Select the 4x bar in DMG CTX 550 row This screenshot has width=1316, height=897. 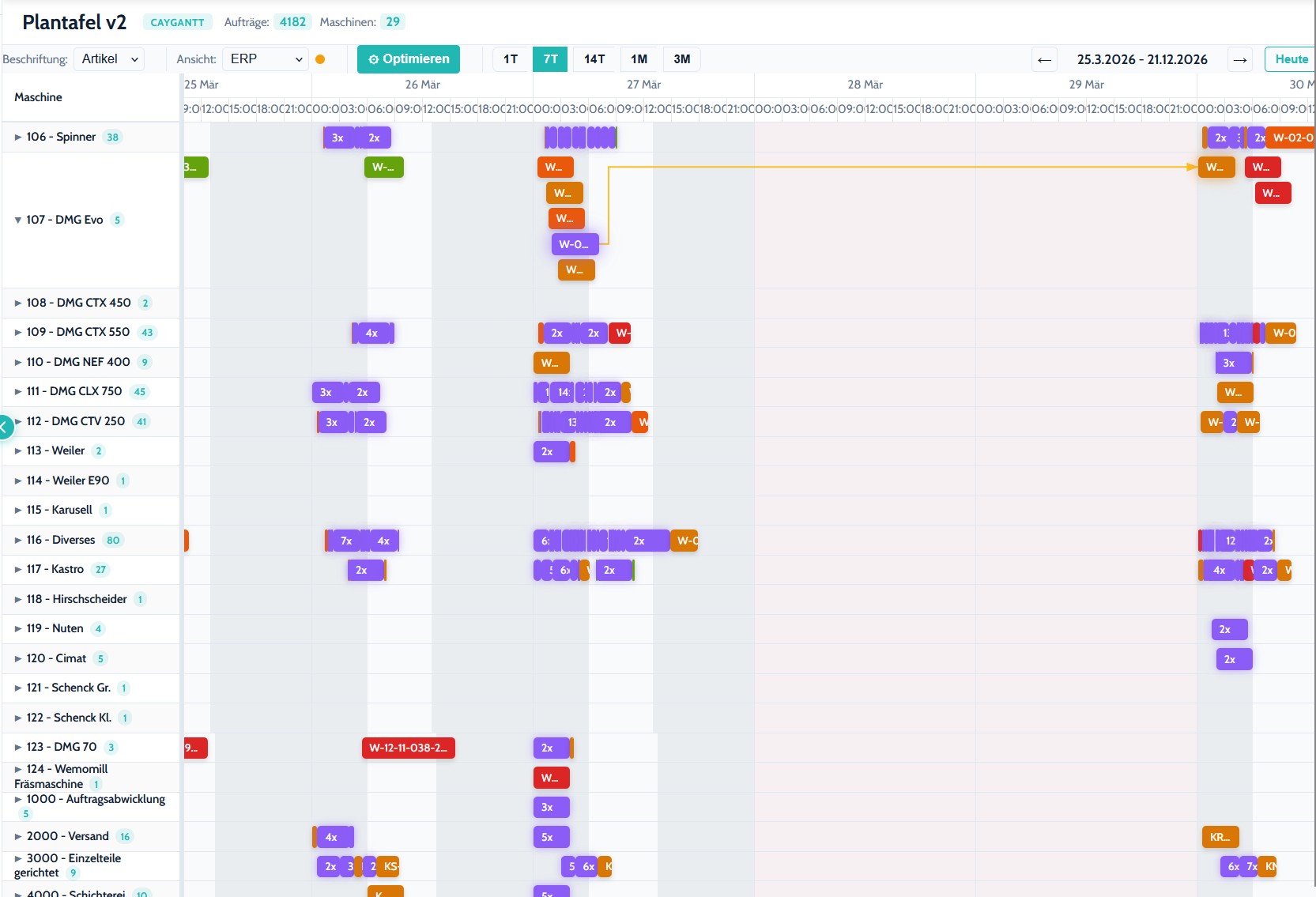click(x=372, y=333)
